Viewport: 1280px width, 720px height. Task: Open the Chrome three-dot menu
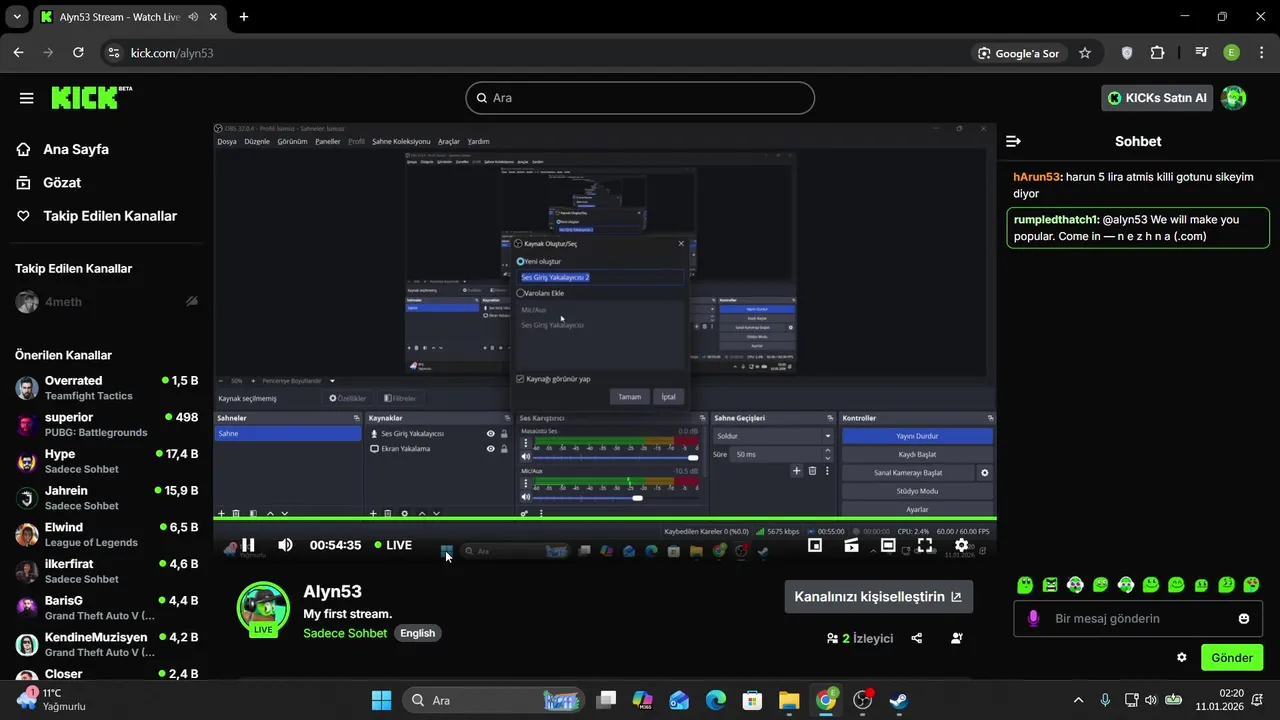click(1260, 53)
